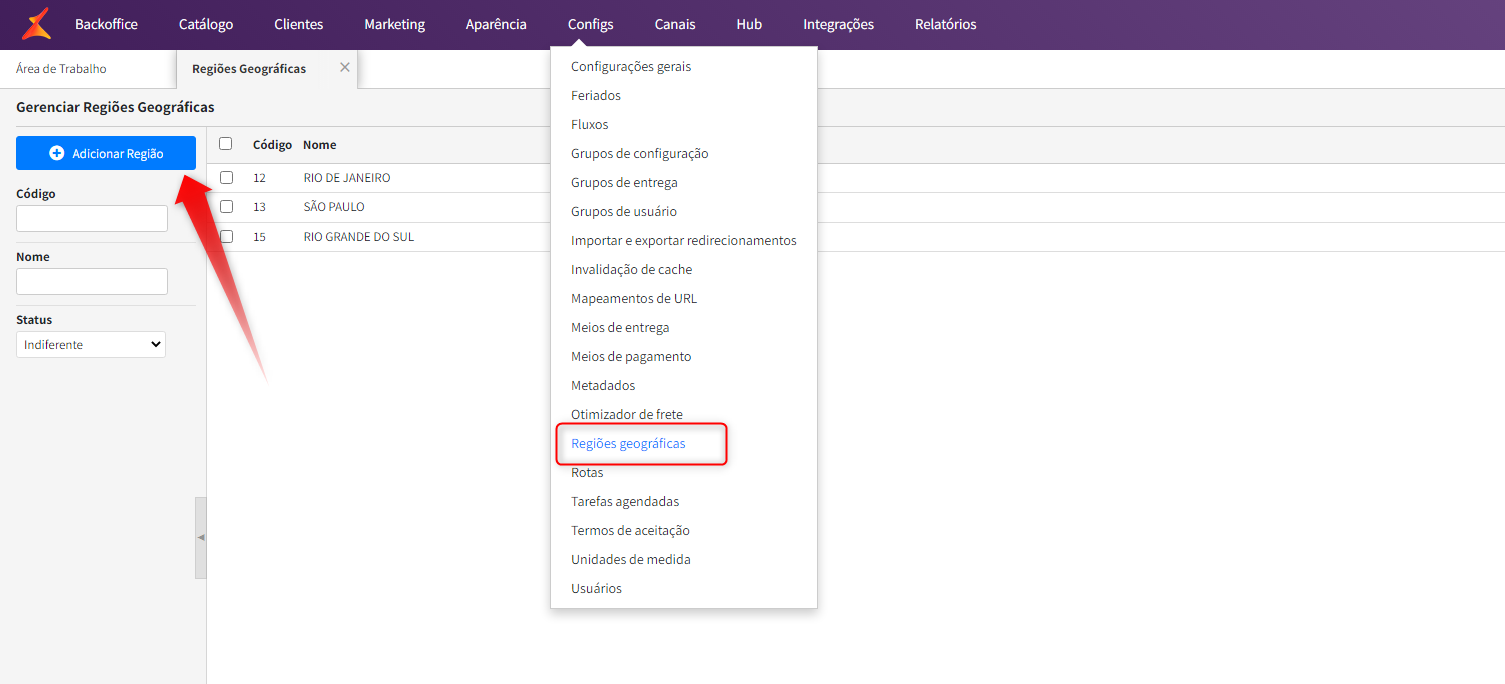The image size is (1505, 684).
Task: Click the RIO GRANDE DO SUL name cell
Action: click(359, 237)
